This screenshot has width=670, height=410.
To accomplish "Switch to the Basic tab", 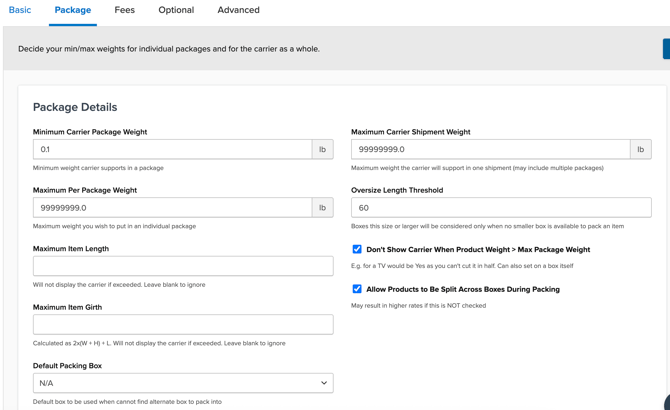I will click(x=20, y=10).
